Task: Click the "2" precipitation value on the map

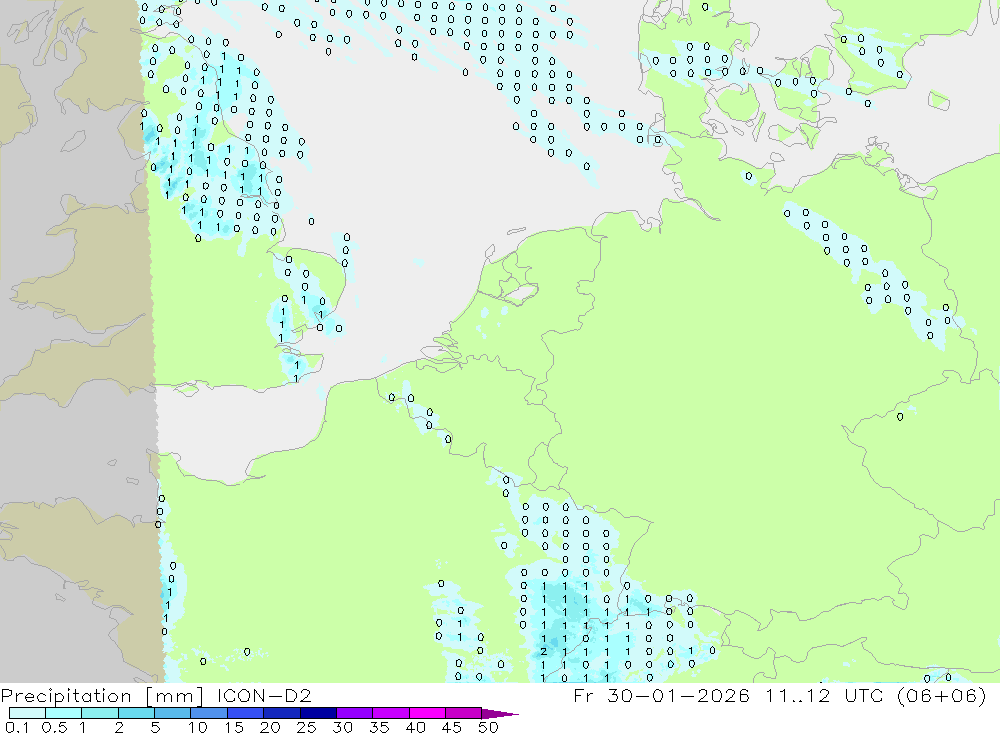Action: pyautogui.click(x=543, y=651)
